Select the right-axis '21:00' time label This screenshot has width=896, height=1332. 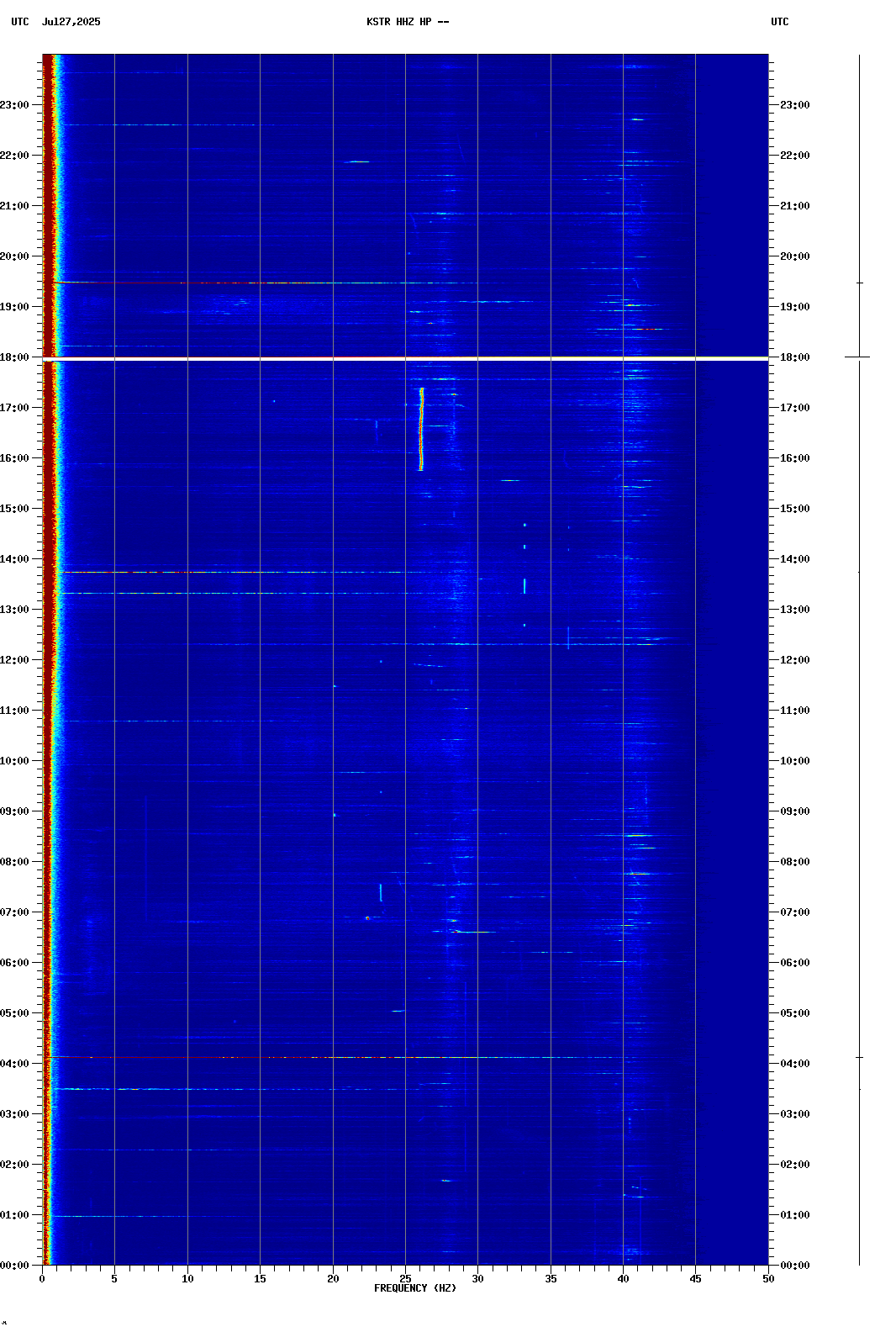pyautogui.click(x=795, y=206)
